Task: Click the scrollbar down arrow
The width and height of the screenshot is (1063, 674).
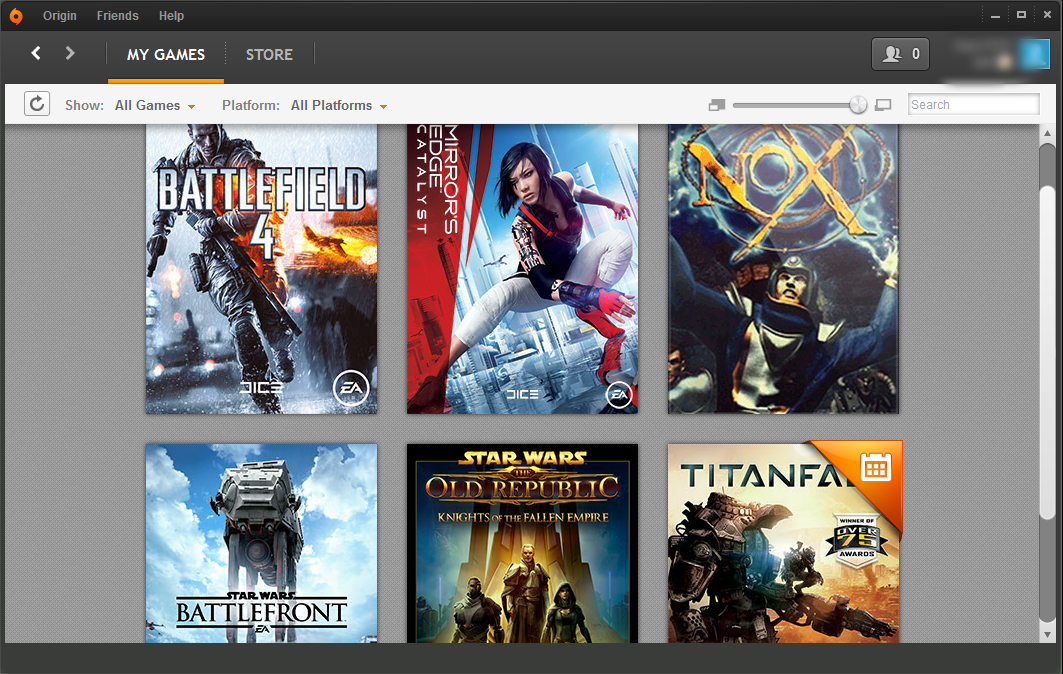Action: [x=1047, y=635]
